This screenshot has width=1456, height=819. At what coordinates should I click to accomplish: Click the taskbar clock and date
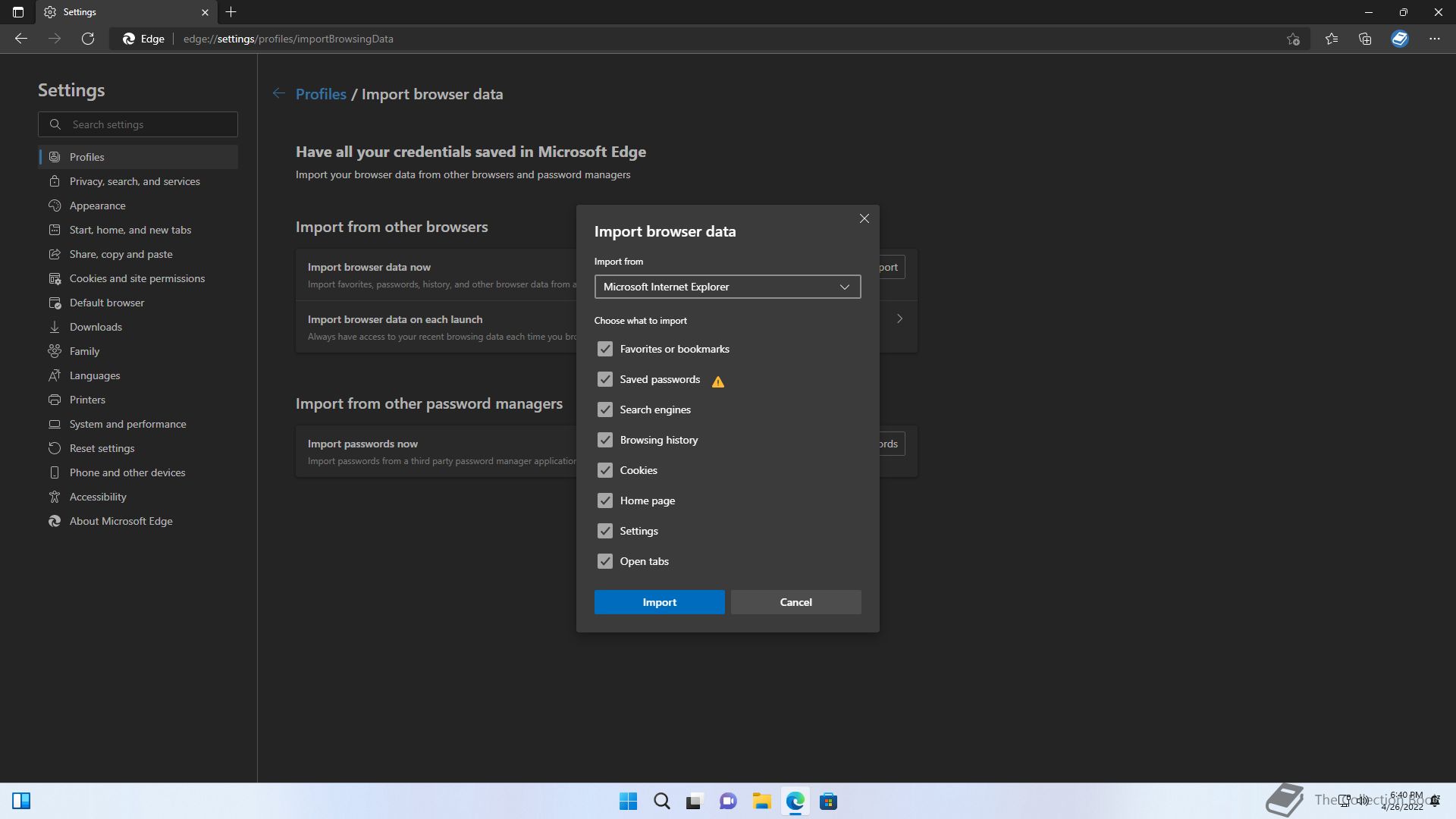pos(1402,801)
